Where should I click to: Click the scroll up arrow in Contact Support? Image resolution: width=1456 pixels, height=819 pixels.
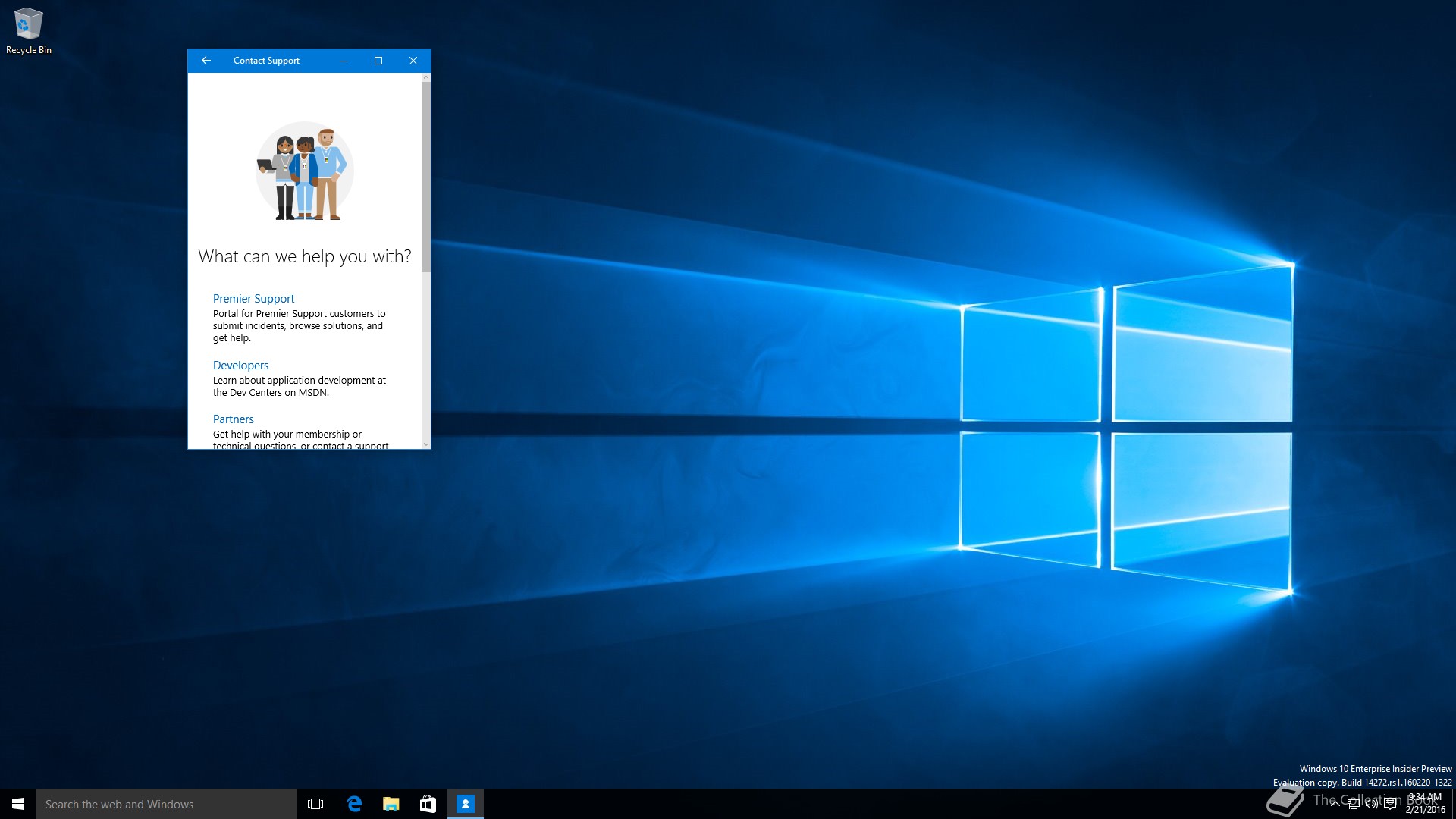pos(425,77)
